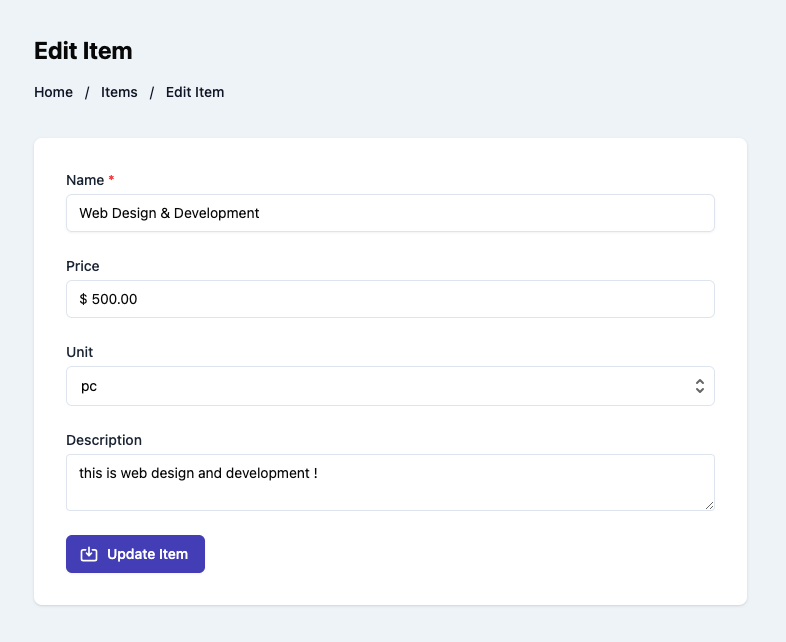This screenshot has width=786, height=642.
Task: Click the dollar sign in the Price field
Action: 83,299
